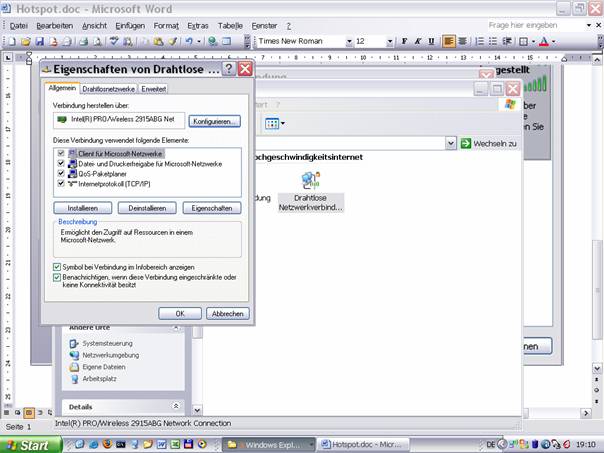604x453 pixels.
Task: Switch to the Drahtlosnetzwerke tab
Action: point(109,89)
